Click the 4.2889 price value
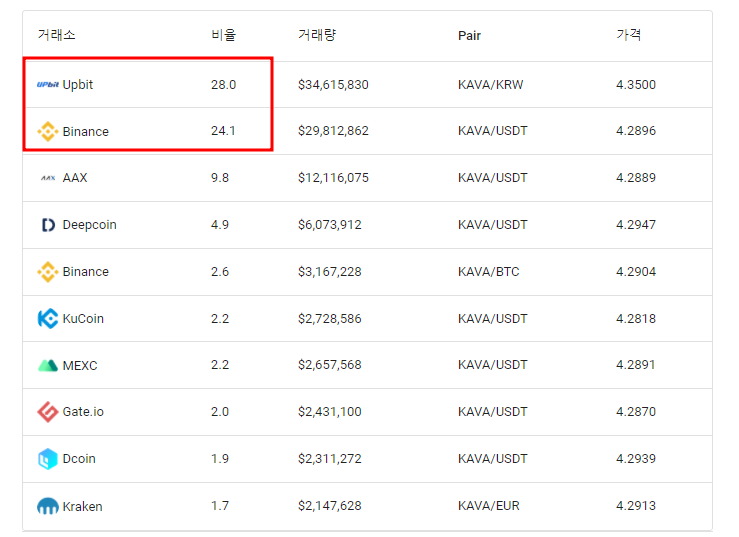Viewport: 739px width, 537px height. (636, 178)
